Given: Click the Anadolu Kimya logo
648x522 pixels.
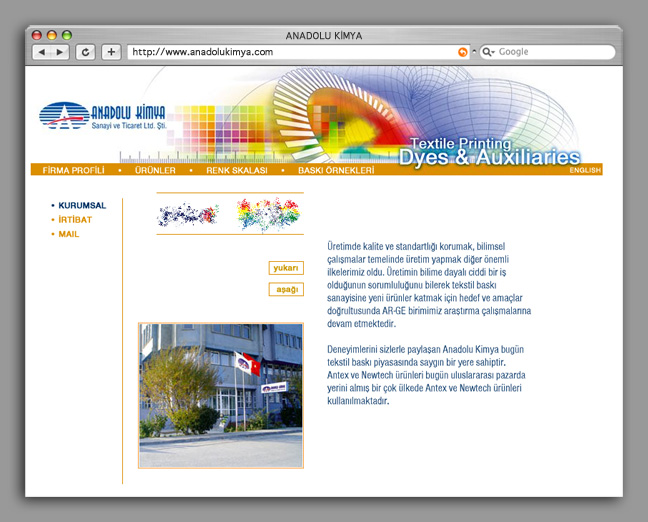Looking at the screenshot, I should point(102,116).
